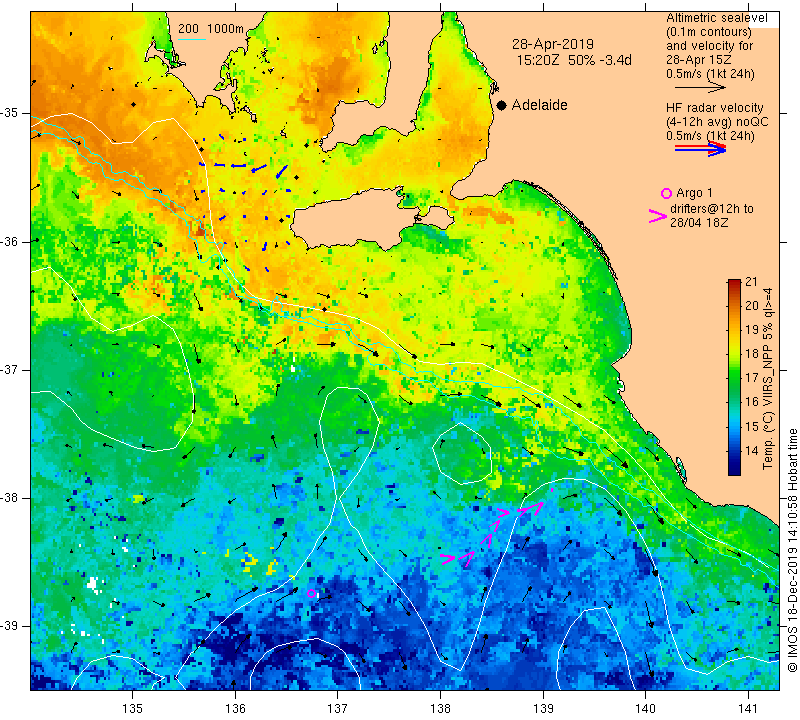Click the 'Altimetric sealevel' legend title
This screenshot has width=800, height=720.
click(x=716, y=18)
